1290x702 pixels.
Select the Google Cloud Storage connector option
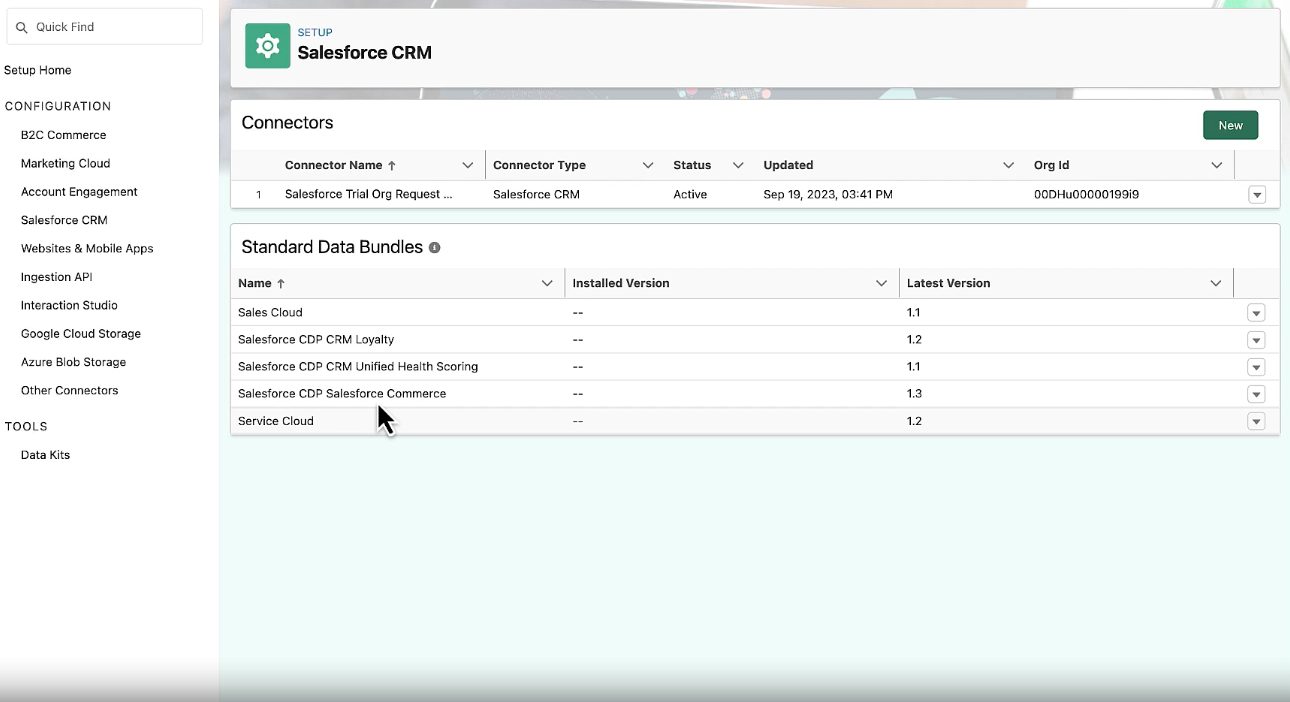[x=80, y=333]
